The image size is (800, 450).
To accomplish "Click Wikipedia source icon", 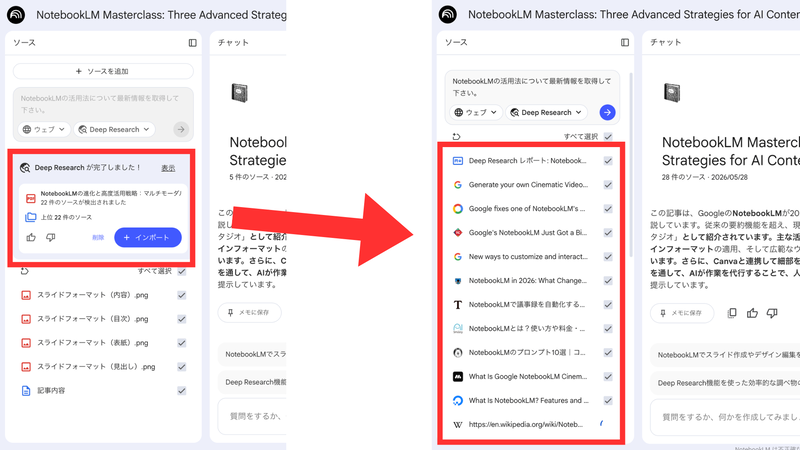I will (x=458, y=424).
